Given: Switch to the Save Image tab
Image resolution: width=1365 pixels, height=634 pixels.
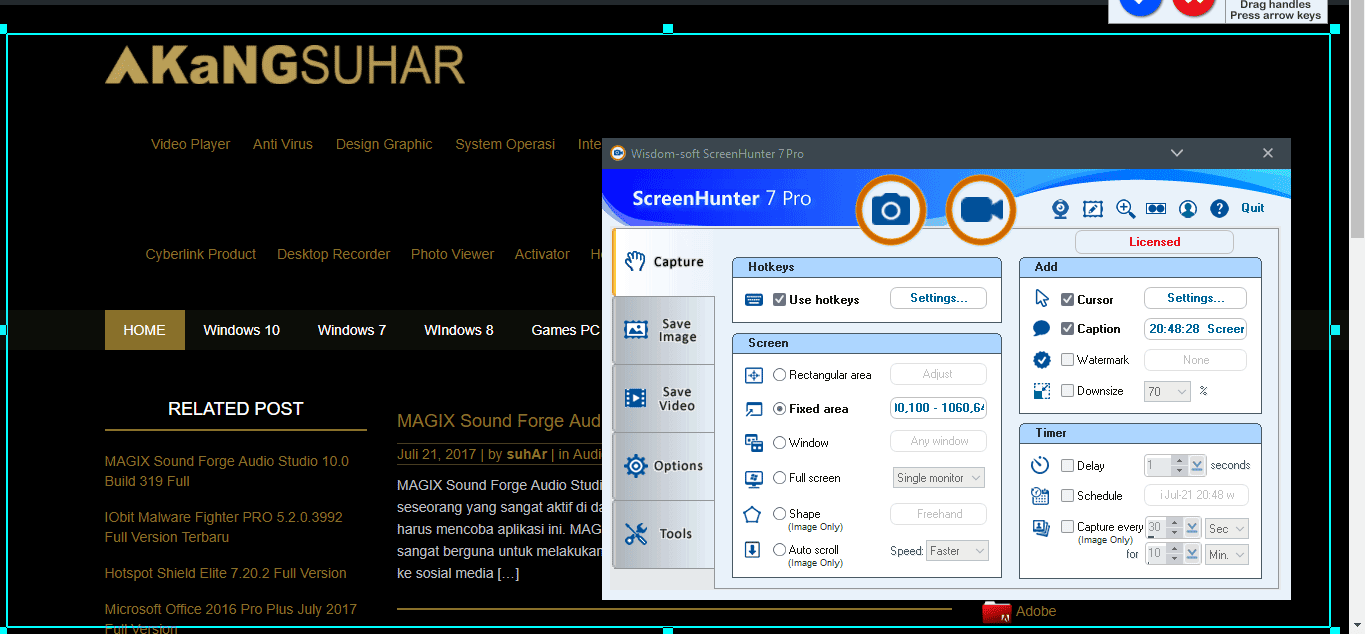Looking at the screenshot, I should 663,330.
